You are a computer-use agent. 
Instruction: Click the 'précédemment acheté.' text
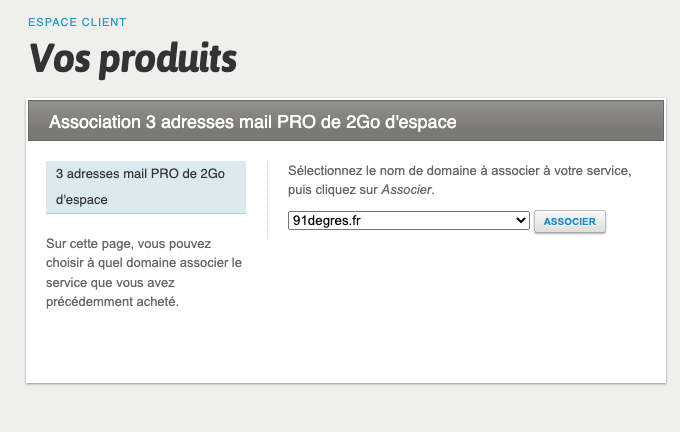pyautogui.click(x=113, y=303)
